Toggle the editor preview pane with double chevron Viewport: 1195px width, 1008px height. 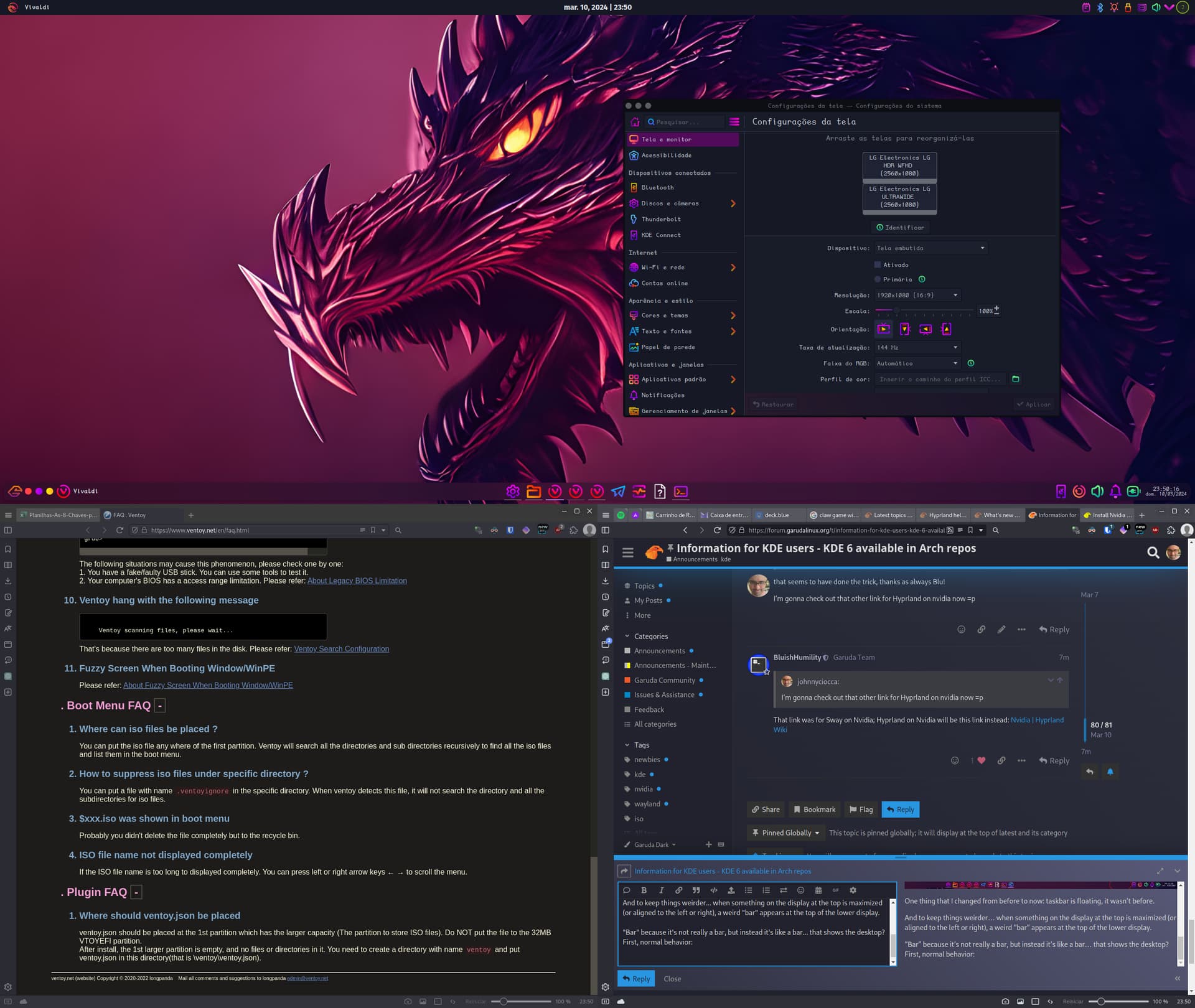pyautogui.click(x=1177, y=979)
